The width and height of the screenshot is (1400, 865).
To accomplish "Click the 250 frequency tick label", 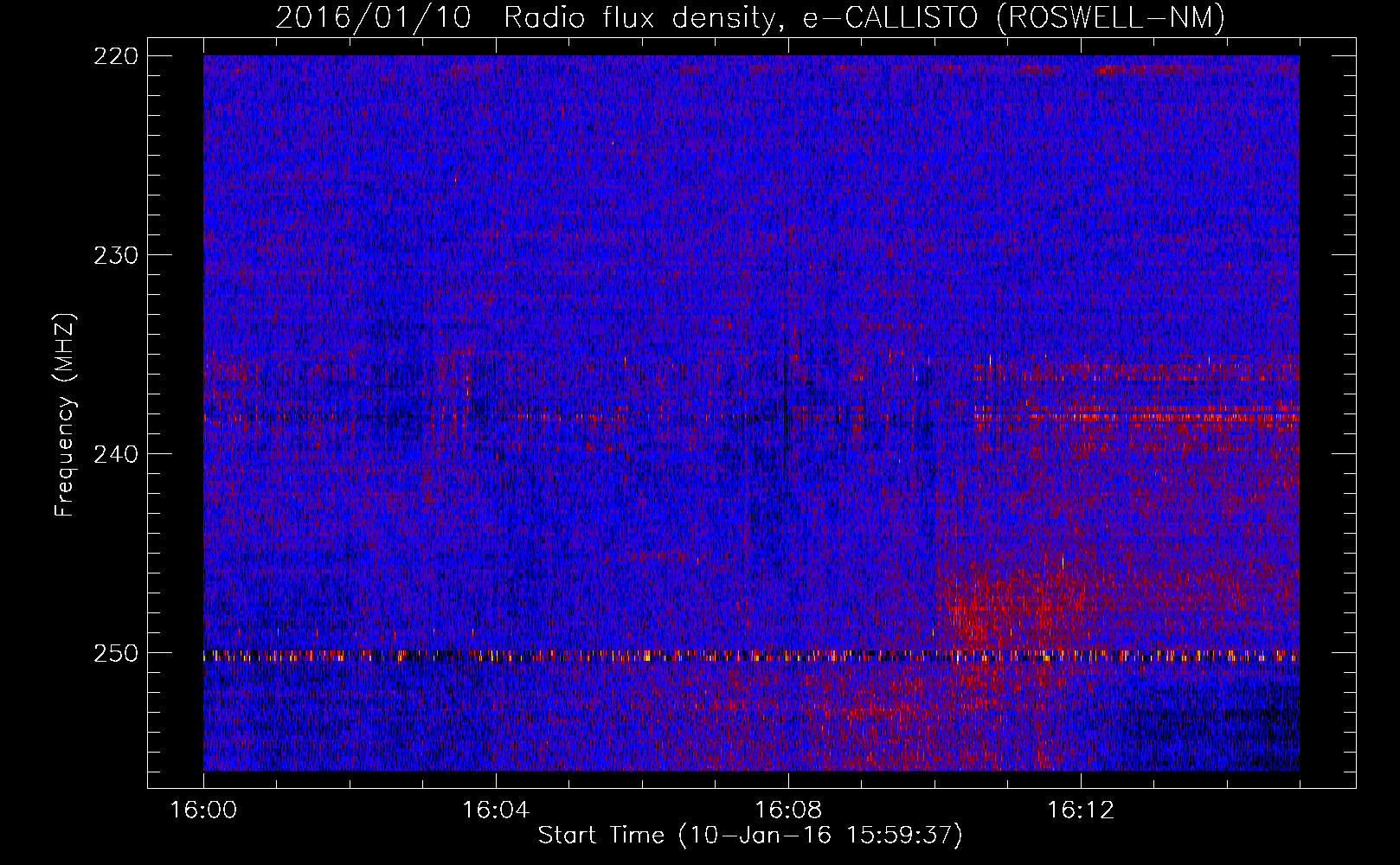I will 115,653.
